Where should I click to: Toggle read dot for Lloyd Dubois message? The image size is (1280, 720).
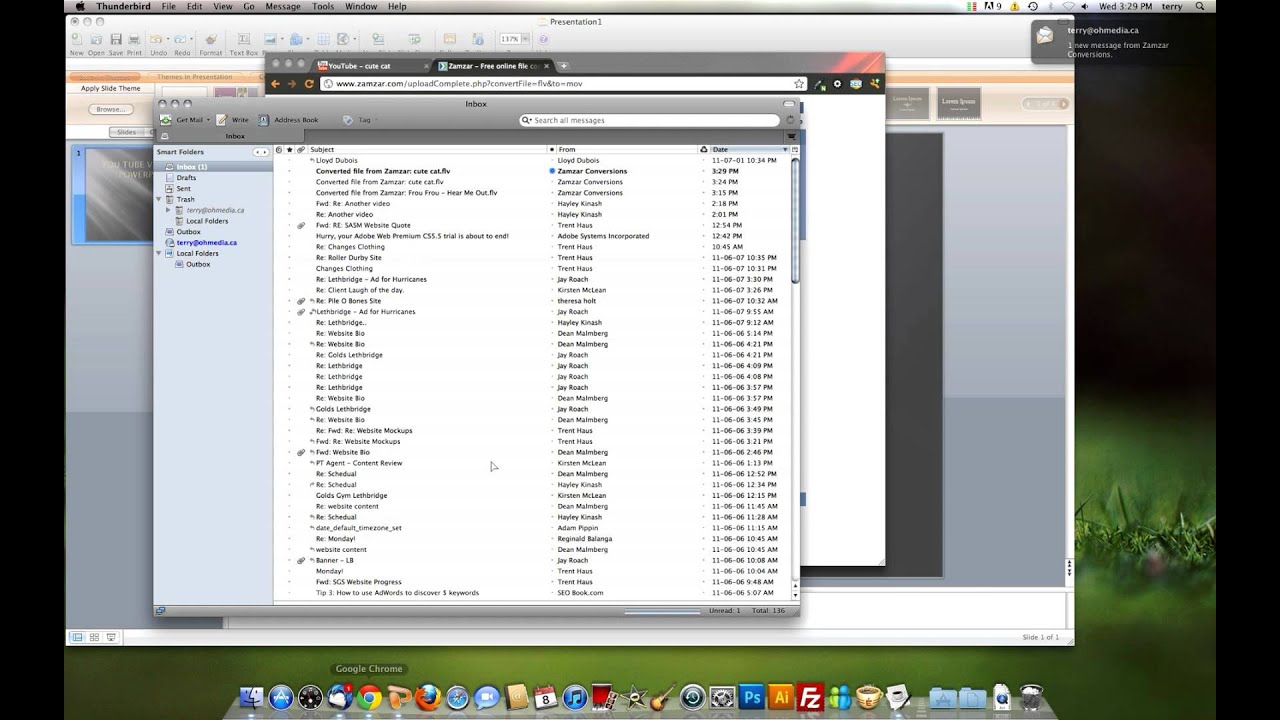(x=552, y=160)
